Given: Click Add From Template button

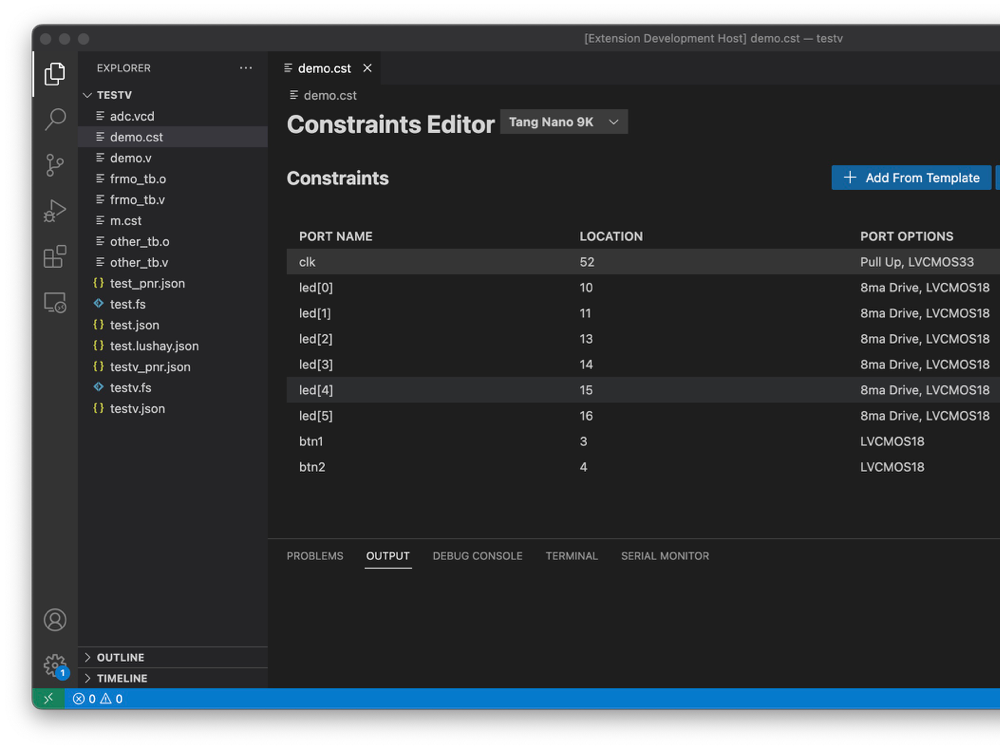Looking at the screenshot, I should 911,178.
